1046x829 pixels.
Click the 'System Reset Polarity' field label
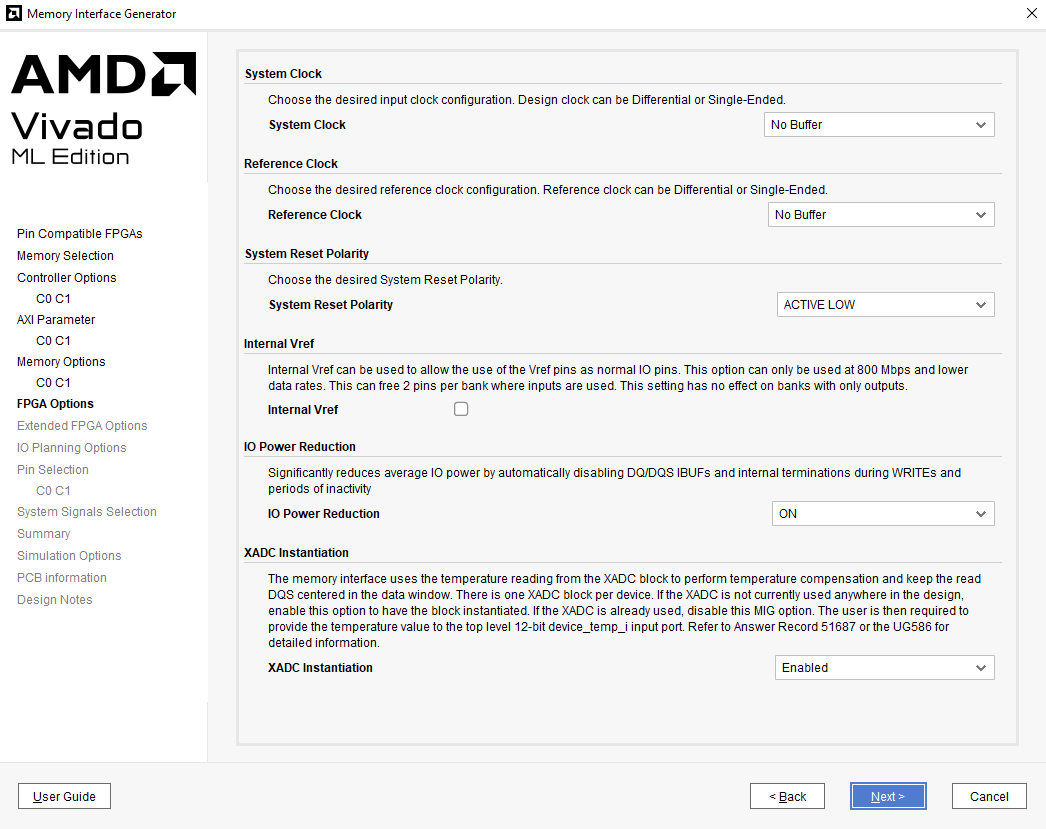point(331,305)
